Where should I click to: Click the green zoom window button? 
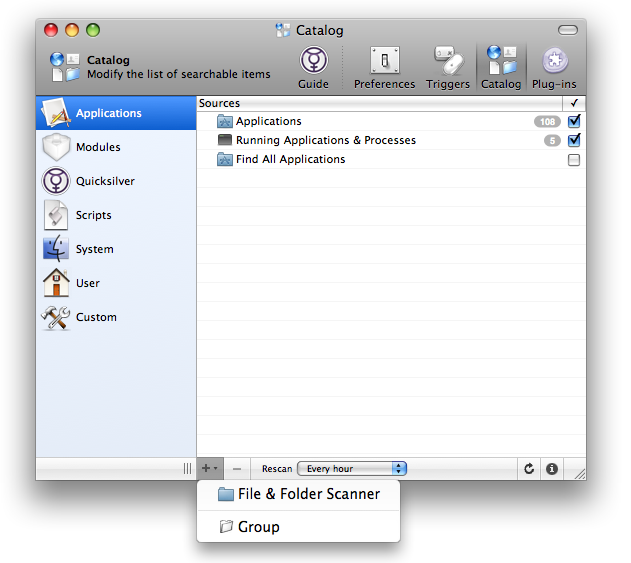pyautogui.click(x=93, y=30)
